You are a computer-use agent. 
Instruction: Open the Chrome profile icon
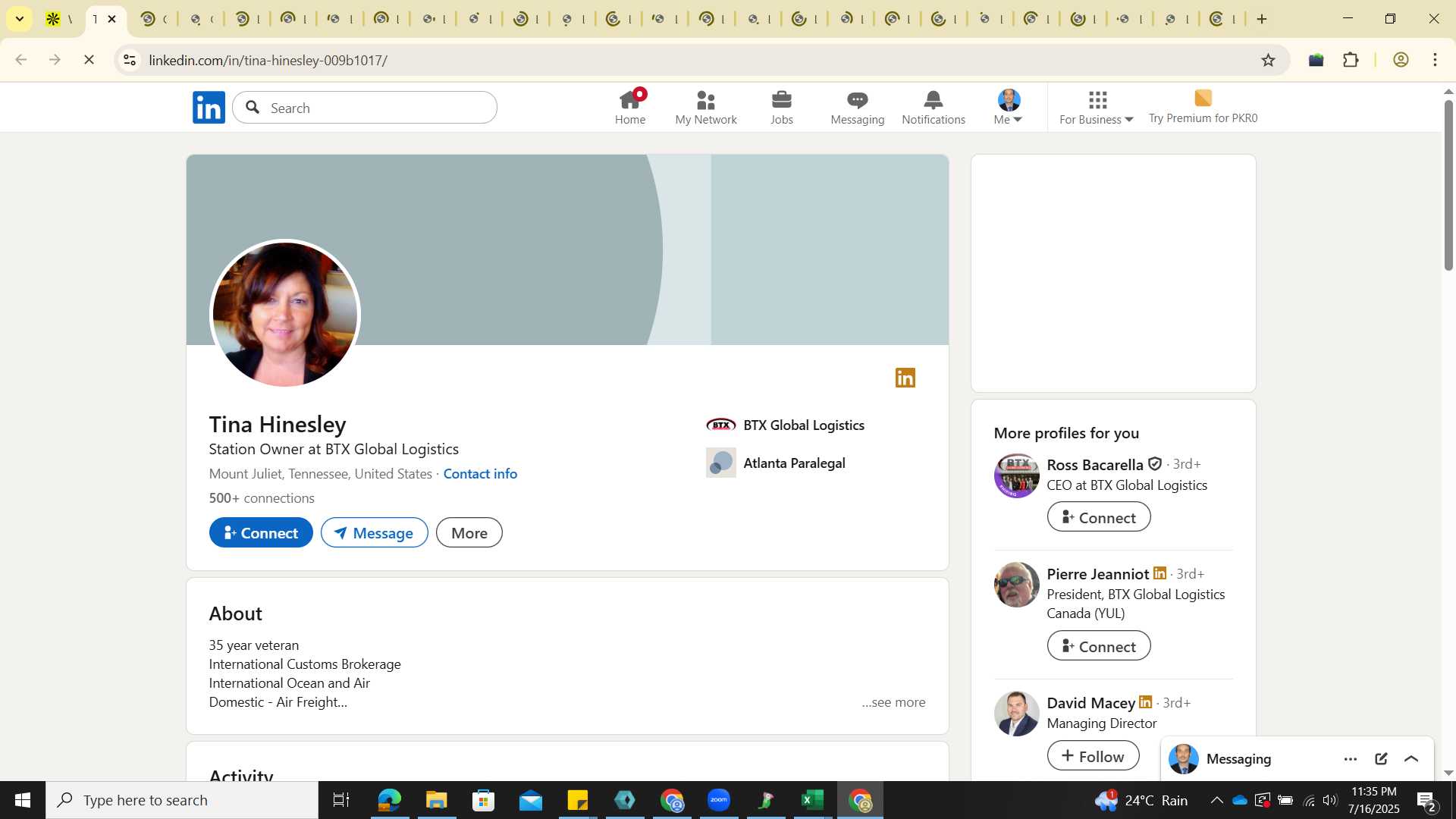[x=1401, y=60]
